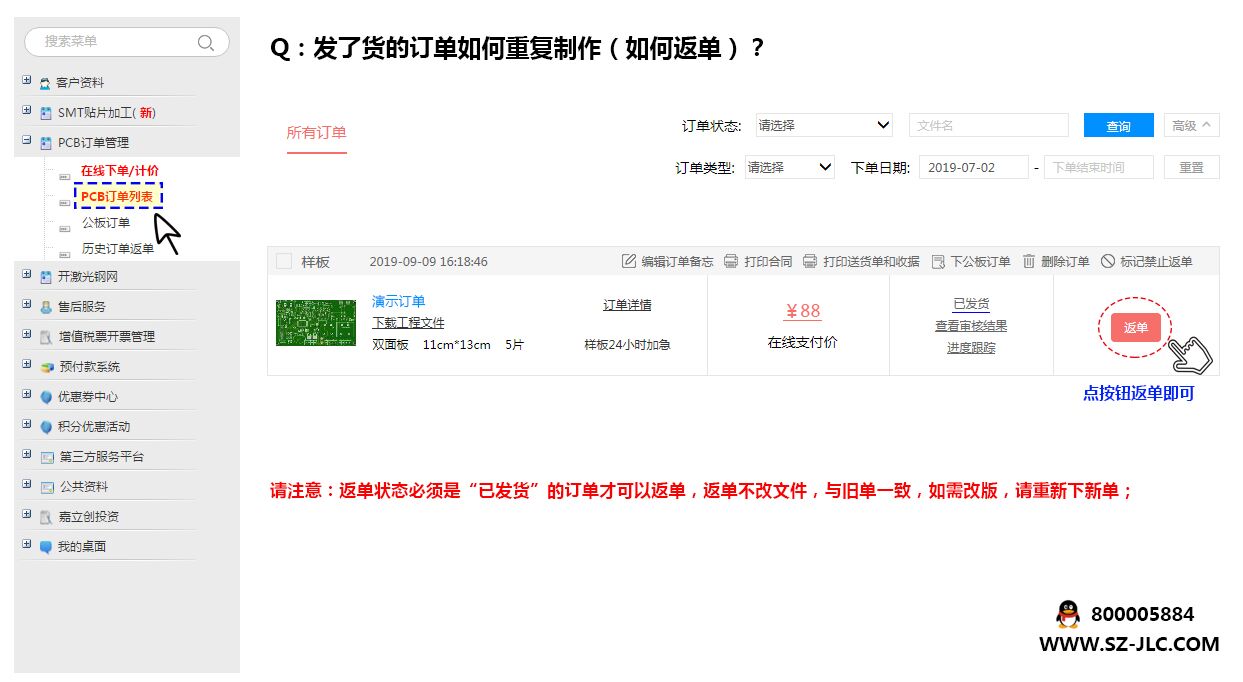The width and height of the screenshot is (1243, 682).
Task: Click the 打印合同 printer icon
Action: [731, 261]
